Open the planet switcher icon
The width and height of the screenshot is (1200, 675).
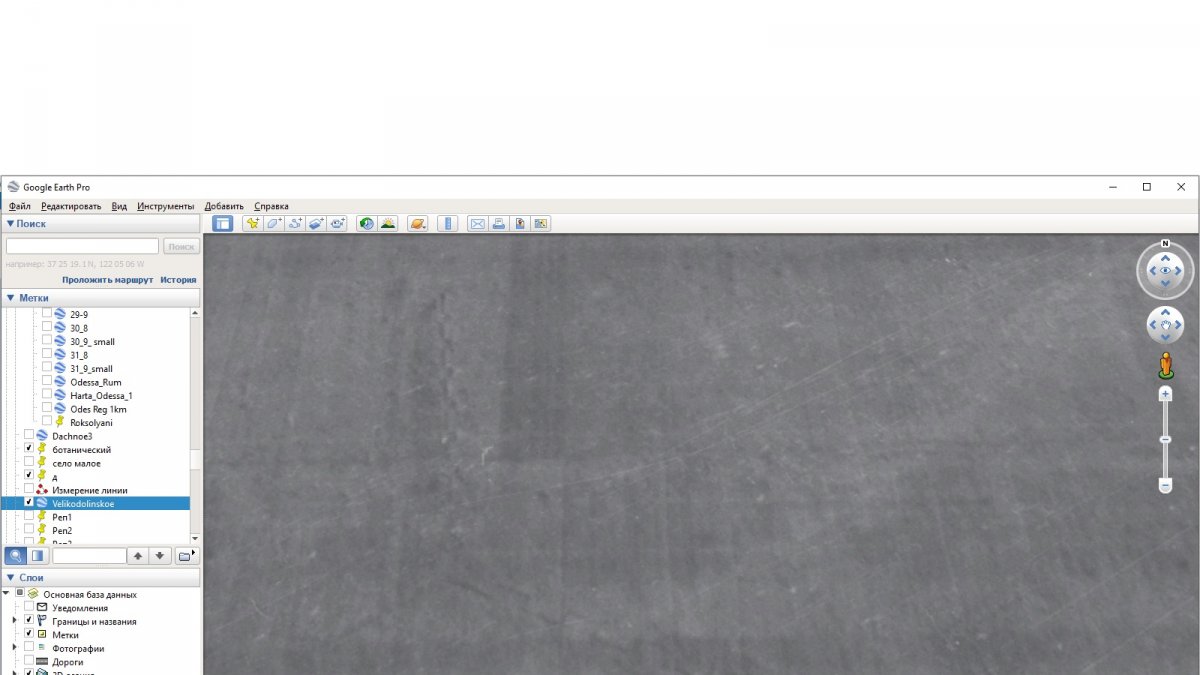[x=417, y=223]
